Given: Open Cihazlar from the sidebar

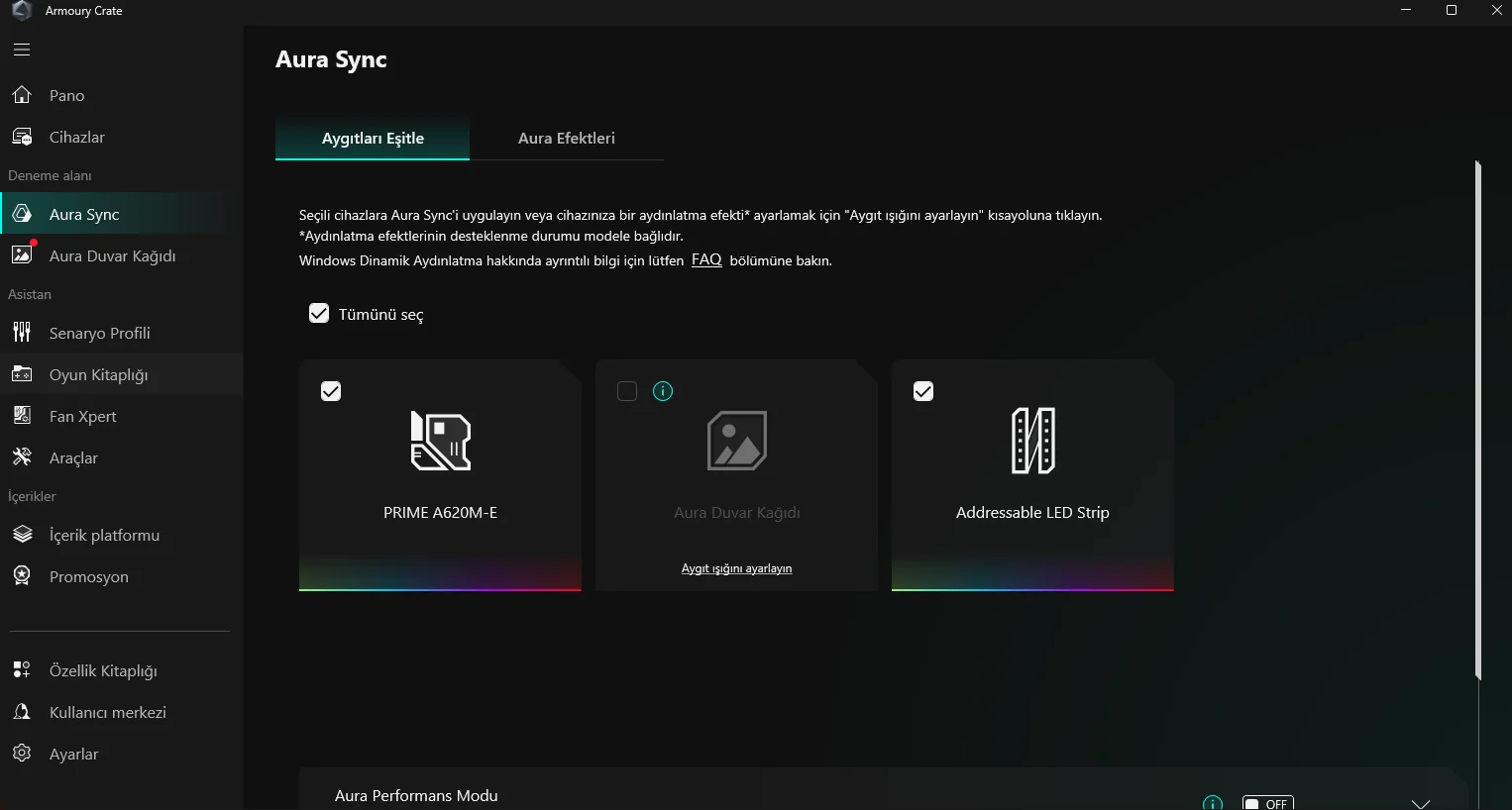Looking at the screenshot, I should click(x=121, y=137).
